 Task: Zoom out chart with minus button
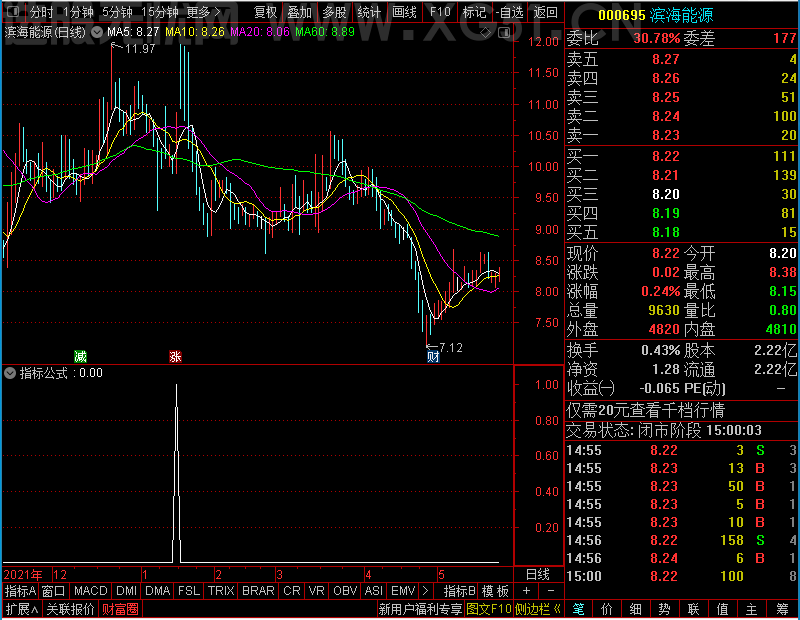[x=551, y=591]
